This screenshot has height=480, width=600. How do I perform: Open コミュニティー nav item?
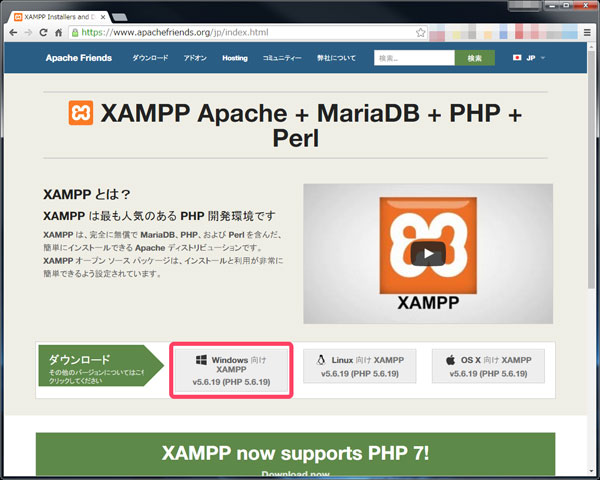click(x=282, y=58)
